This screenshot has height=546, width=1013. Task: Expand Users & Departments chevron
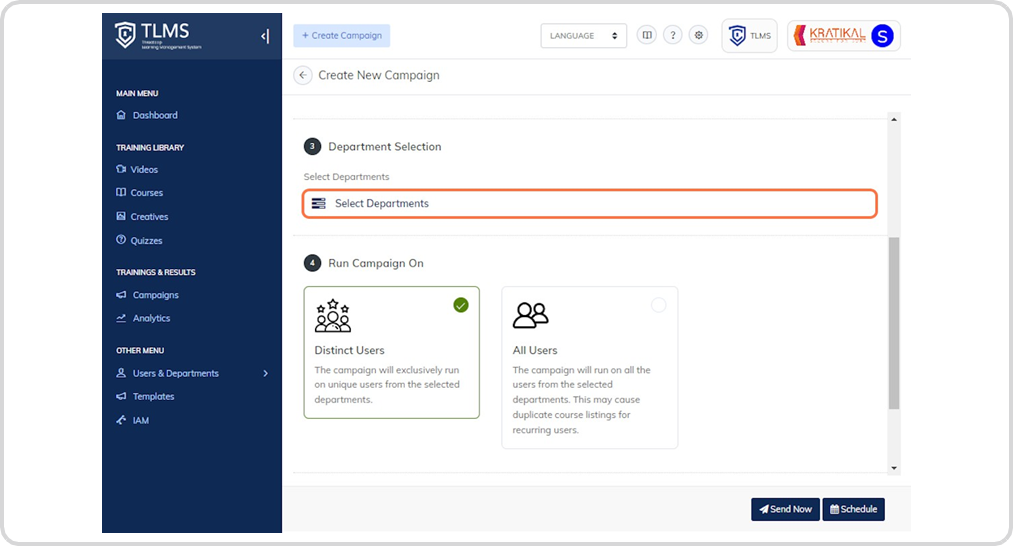pyautogui.click(x=266, y=373)
